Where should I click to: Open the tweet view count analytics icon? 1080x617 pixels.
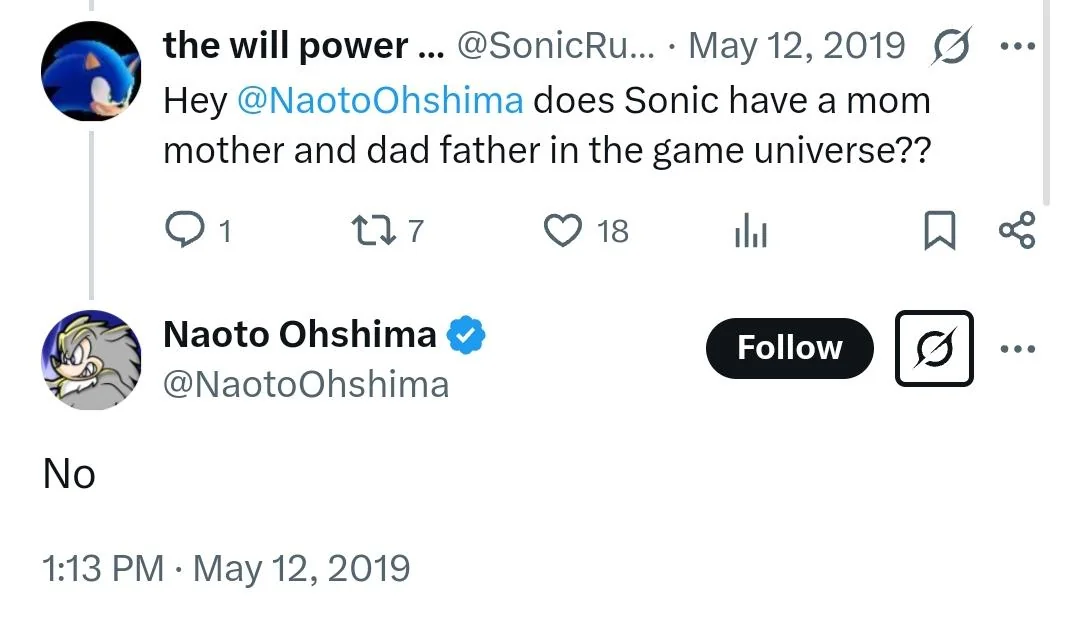(x=749, y=230)
